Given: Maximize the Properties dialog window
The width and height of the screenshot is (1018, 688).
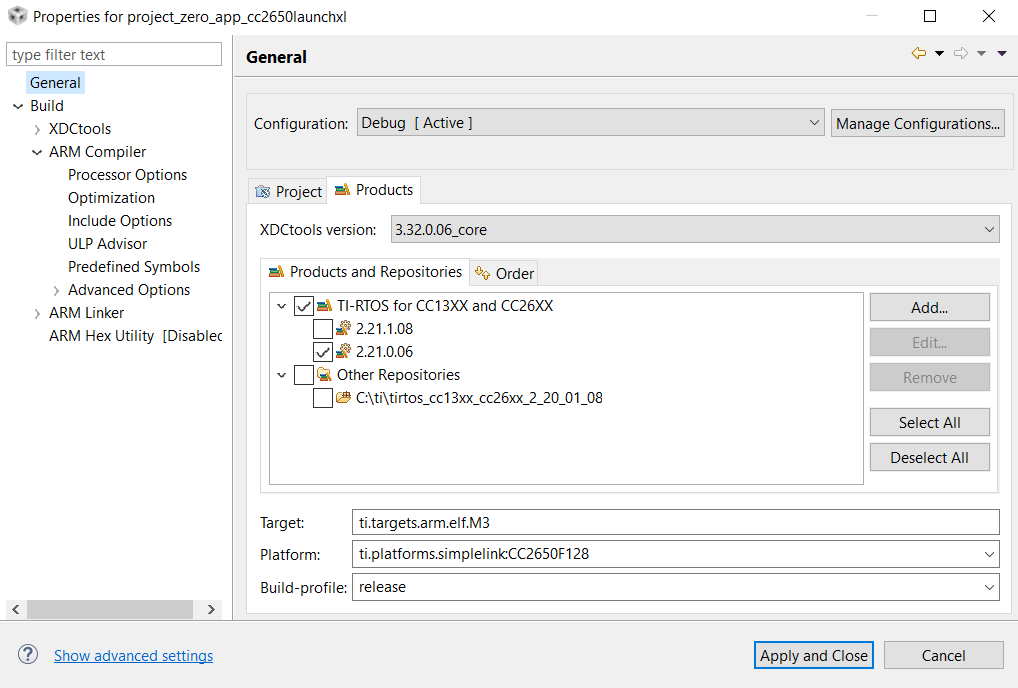Looking at the screenshot, I should [930, 16].
